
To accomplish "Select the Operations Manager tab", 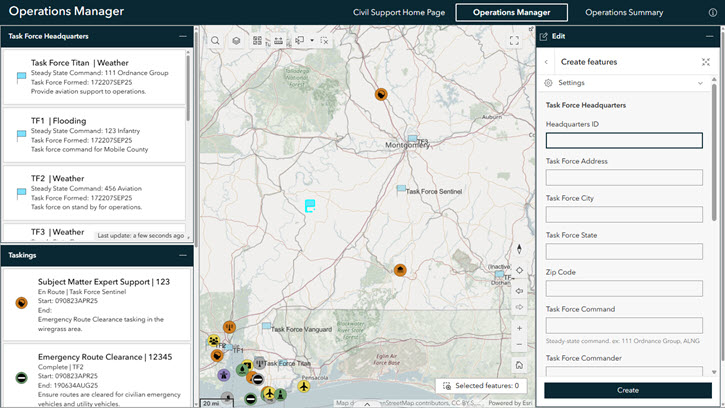I will [511, 12].
